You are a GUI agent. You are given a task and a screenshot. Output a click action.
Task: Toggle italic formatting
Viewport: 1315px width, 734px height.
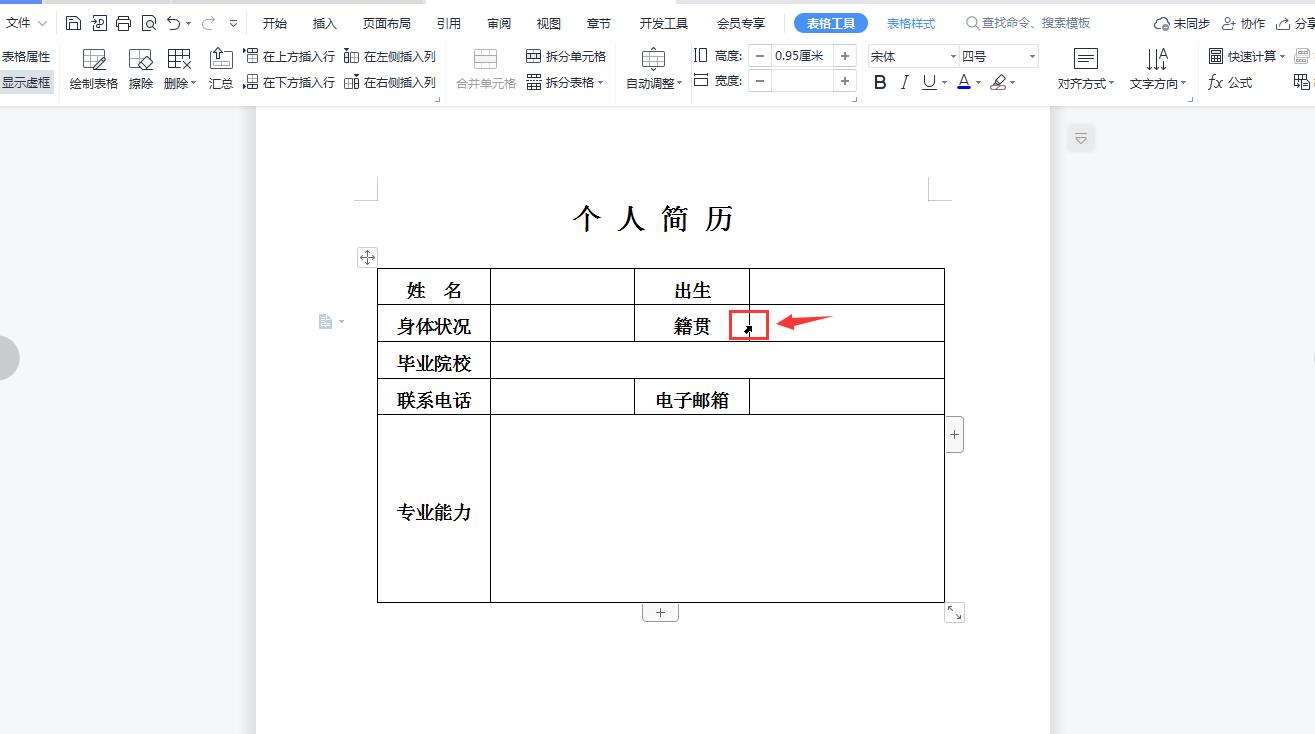pyautogui.click(x=905, y=82)
